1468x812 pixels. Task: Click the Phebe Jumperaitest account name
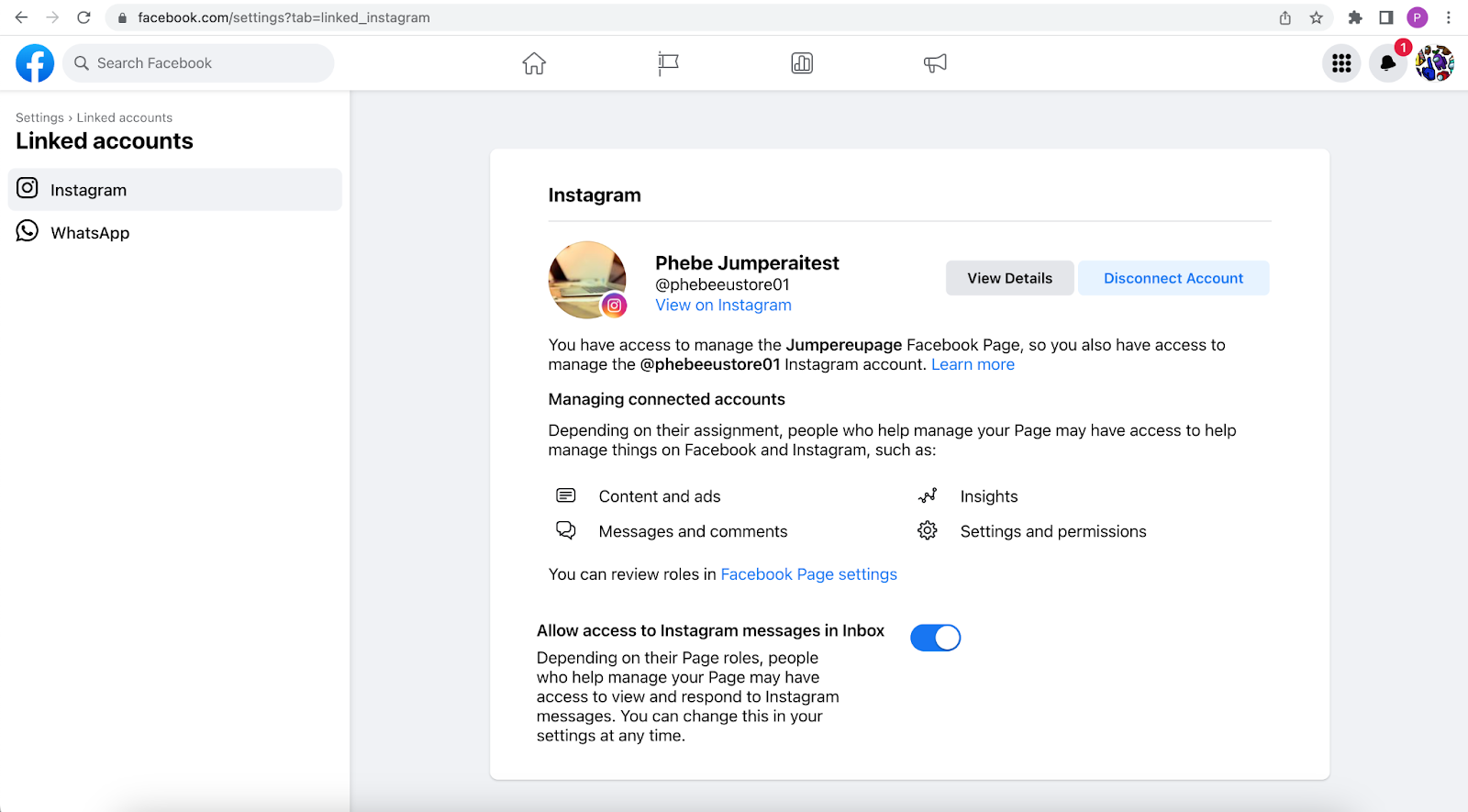click(x=747, y=263)
